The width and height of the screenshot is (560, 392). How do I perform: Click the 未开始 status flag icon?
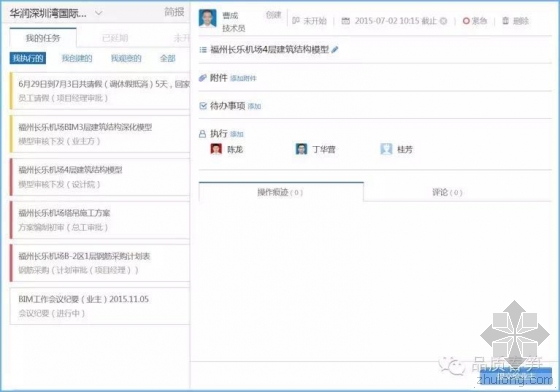(x=296, y=21)
